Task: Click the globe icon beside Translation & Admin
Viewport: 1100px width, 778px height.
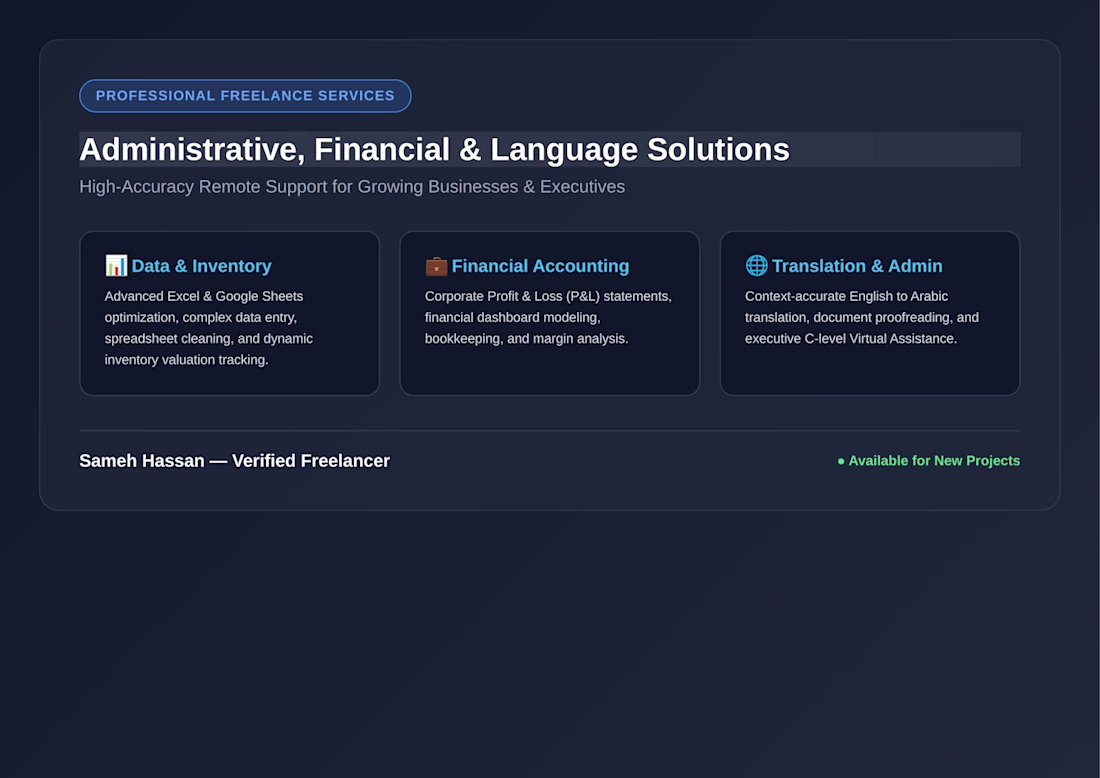Action: (756, 266)
